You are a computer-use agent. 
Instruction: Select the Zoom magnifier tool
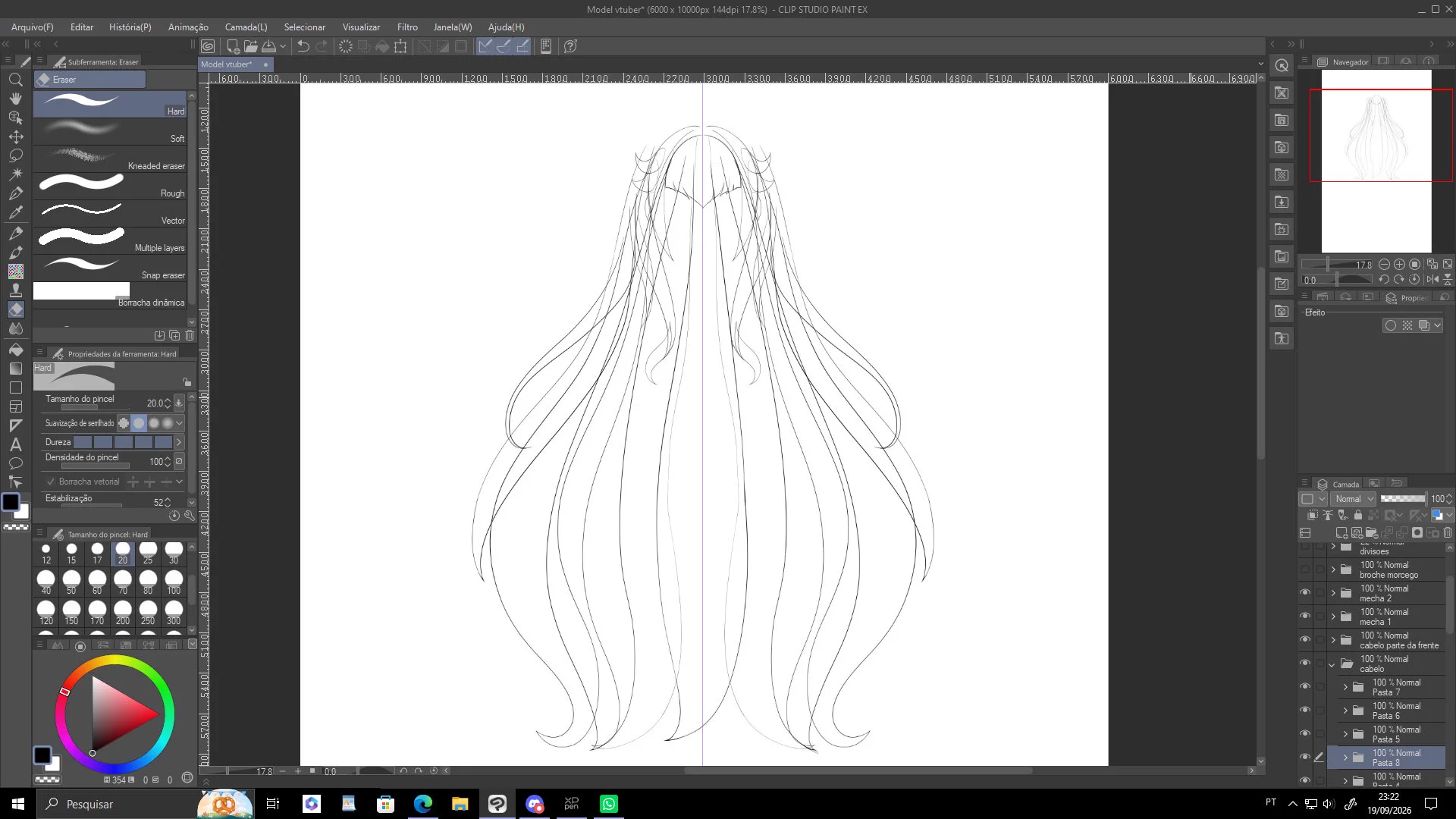pyautogui.click(x=15, y=80)
